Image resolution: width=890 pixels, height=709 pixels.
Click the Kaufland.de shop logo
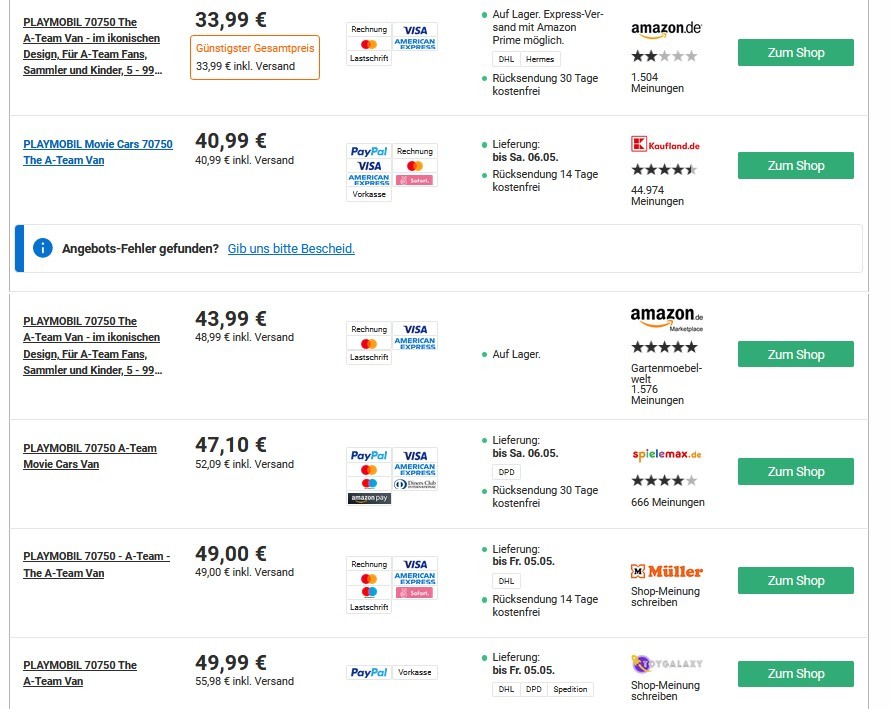pyautogui.click(x=665, y=145)
